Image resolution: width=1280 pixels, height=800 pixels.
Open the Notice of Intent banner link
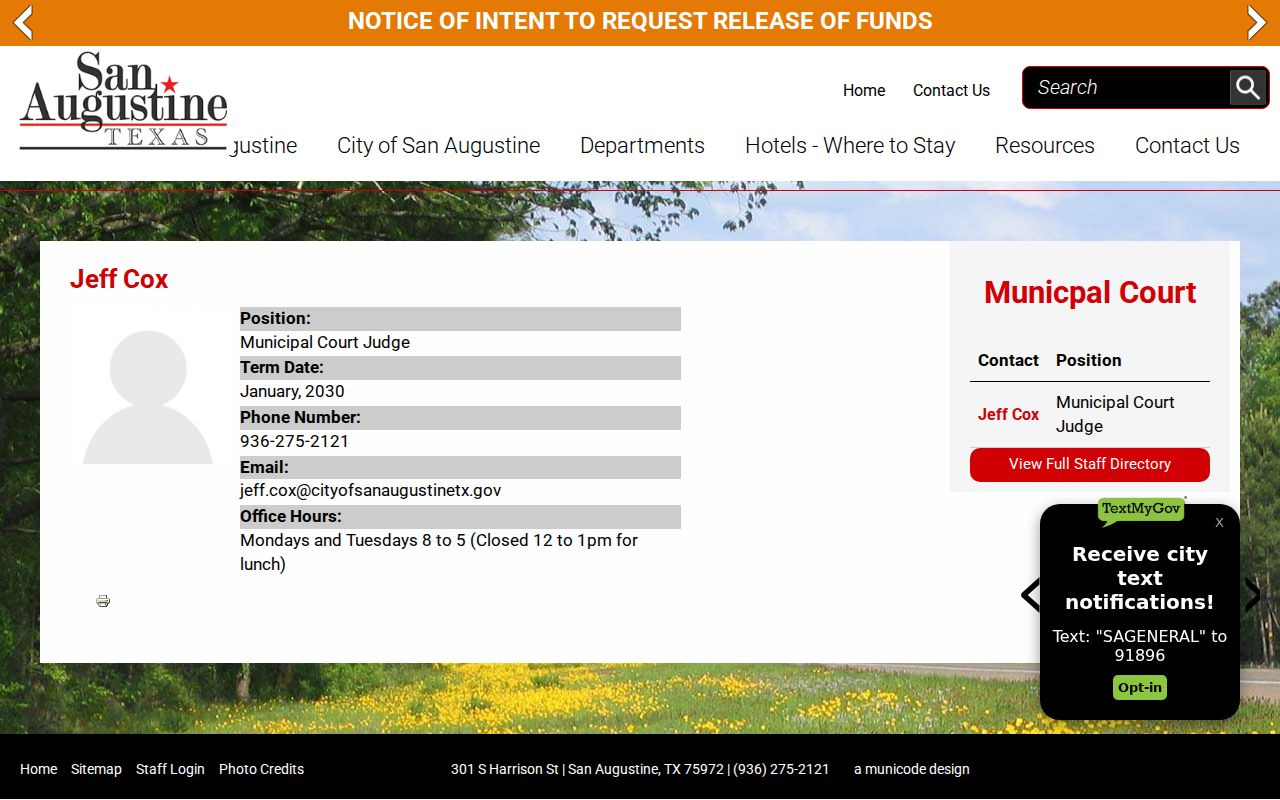pos(640,21)
